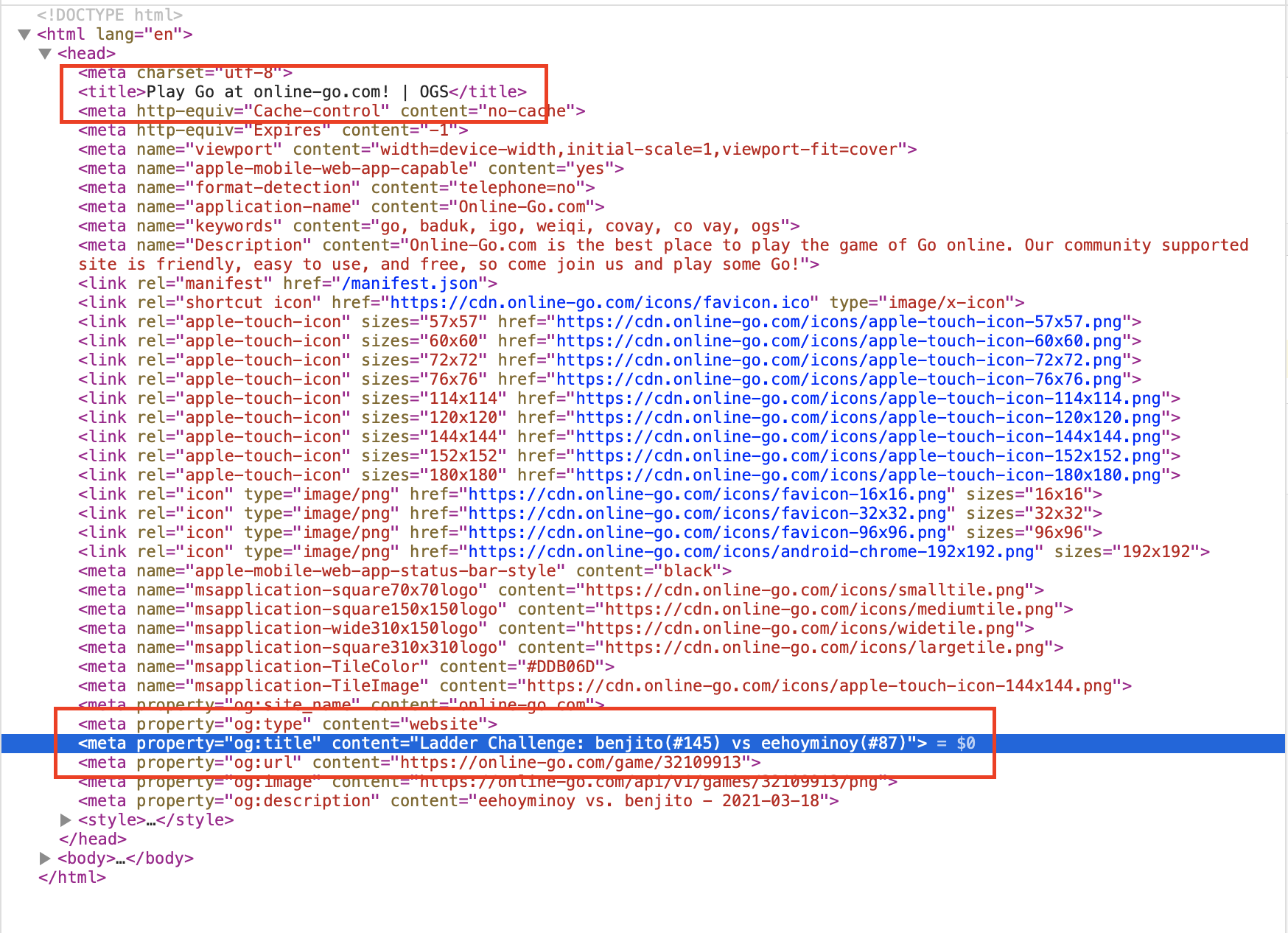
Task: Select msapplication-square70x70logo meta line
Action: tap(561, 590)
